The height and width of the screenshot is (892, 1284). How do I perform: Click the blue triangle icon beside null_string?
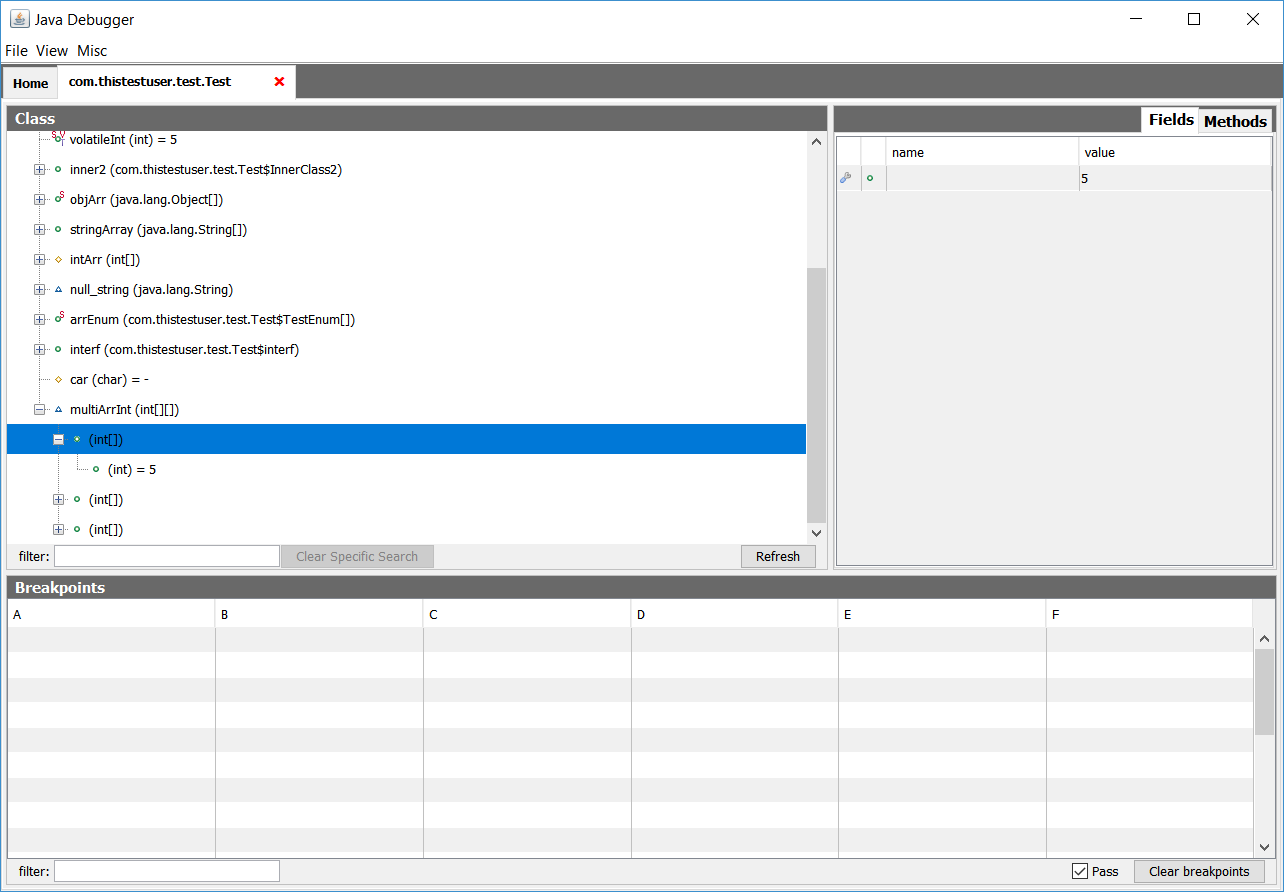pos(58,290)
